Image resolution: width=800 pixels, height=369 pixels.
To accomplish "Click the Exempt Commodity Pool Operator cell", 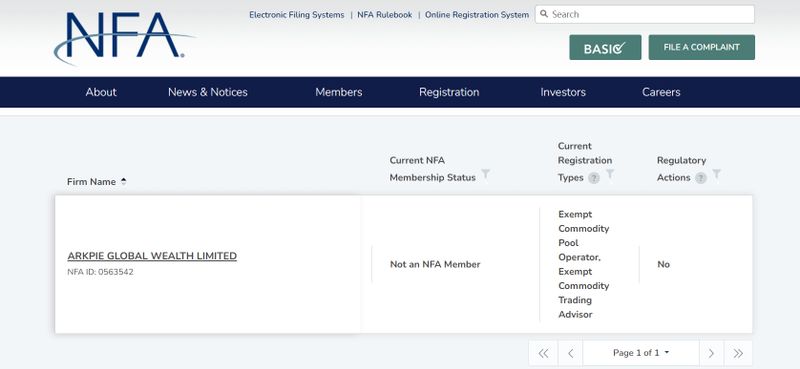I will coord(584,264).
